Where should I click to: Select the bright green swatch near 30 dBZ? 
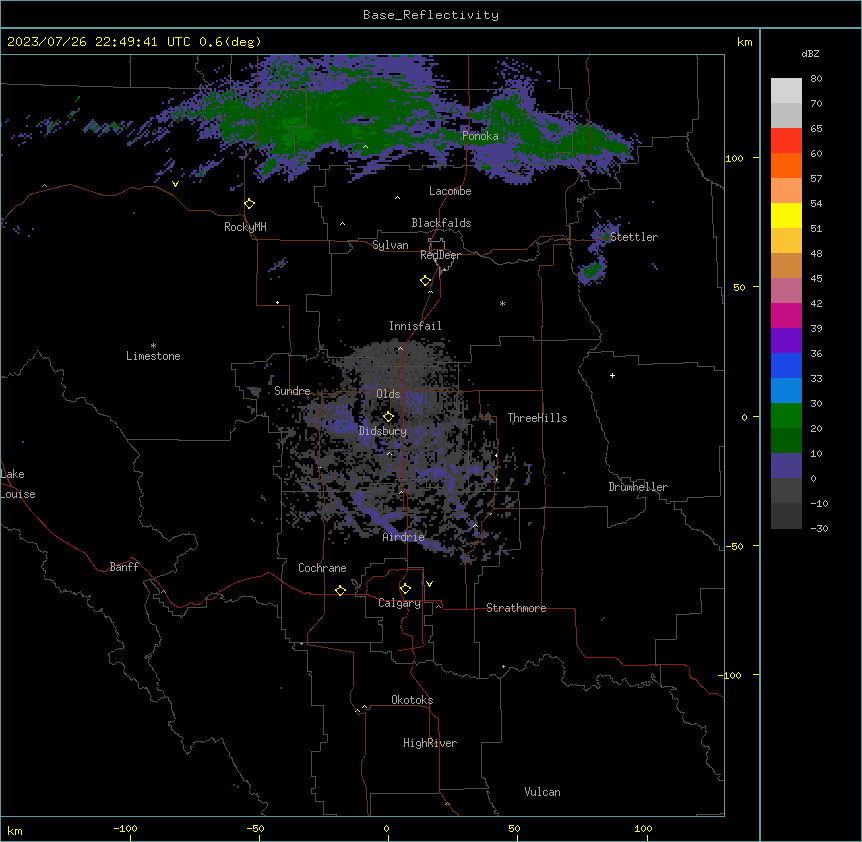coord(786,416)
